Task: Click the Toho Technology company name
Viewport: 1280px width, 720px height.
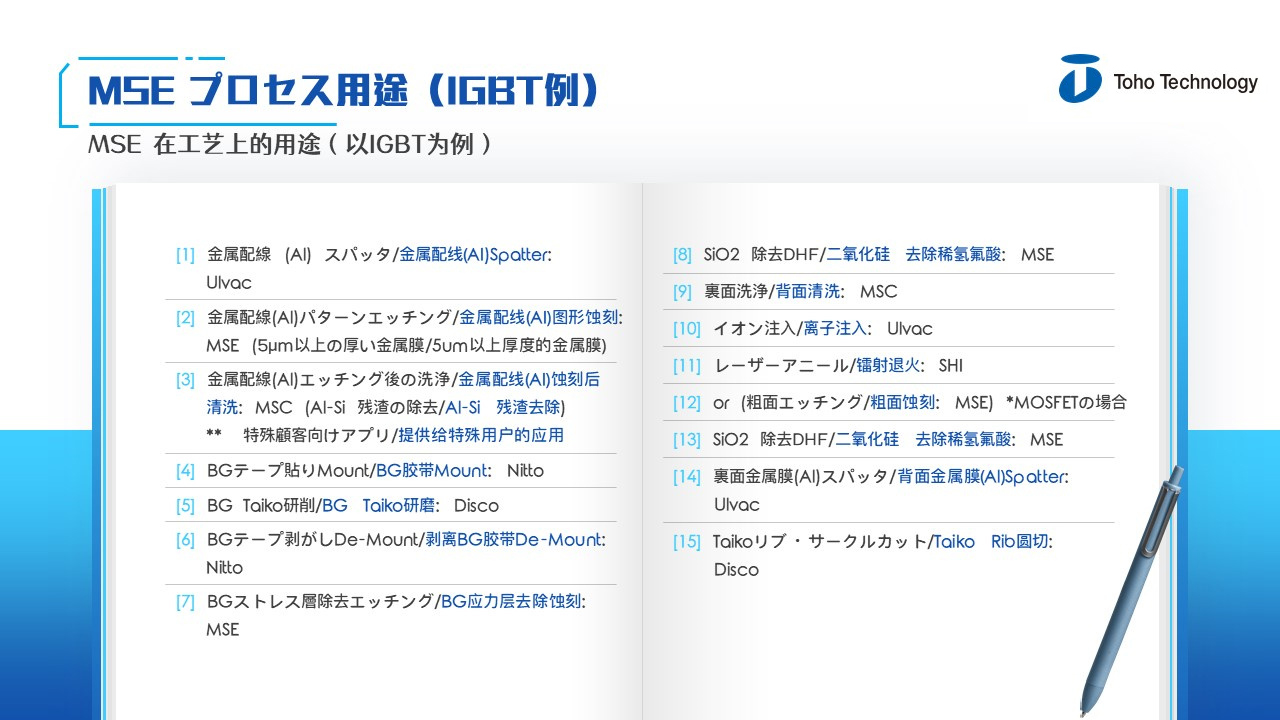Action: click(1185, 82)
